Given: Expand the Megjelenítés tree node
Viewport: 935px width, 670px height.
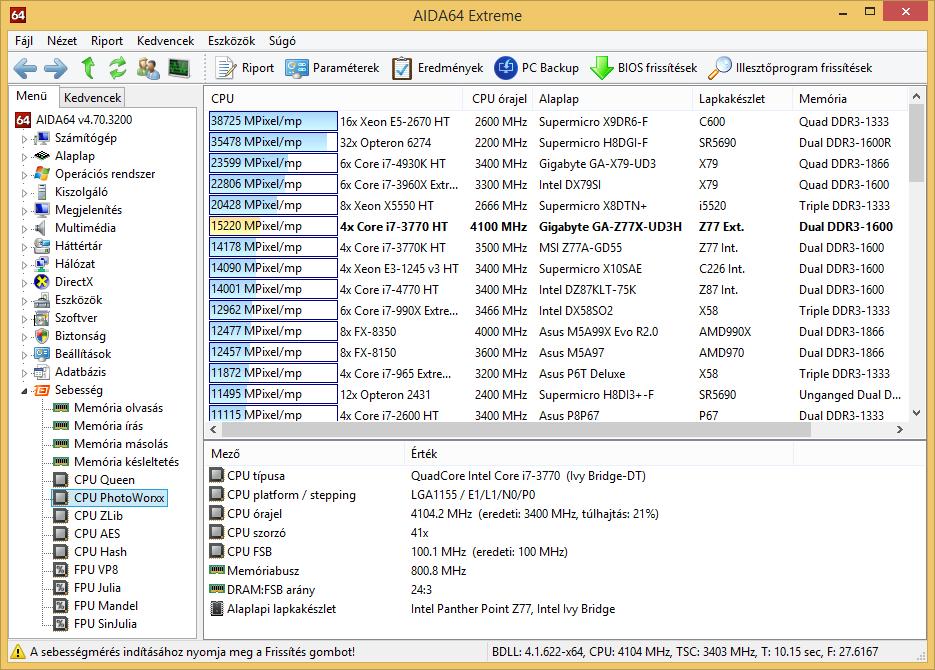Looking at the screenshot, I should (x=24, y=210).
